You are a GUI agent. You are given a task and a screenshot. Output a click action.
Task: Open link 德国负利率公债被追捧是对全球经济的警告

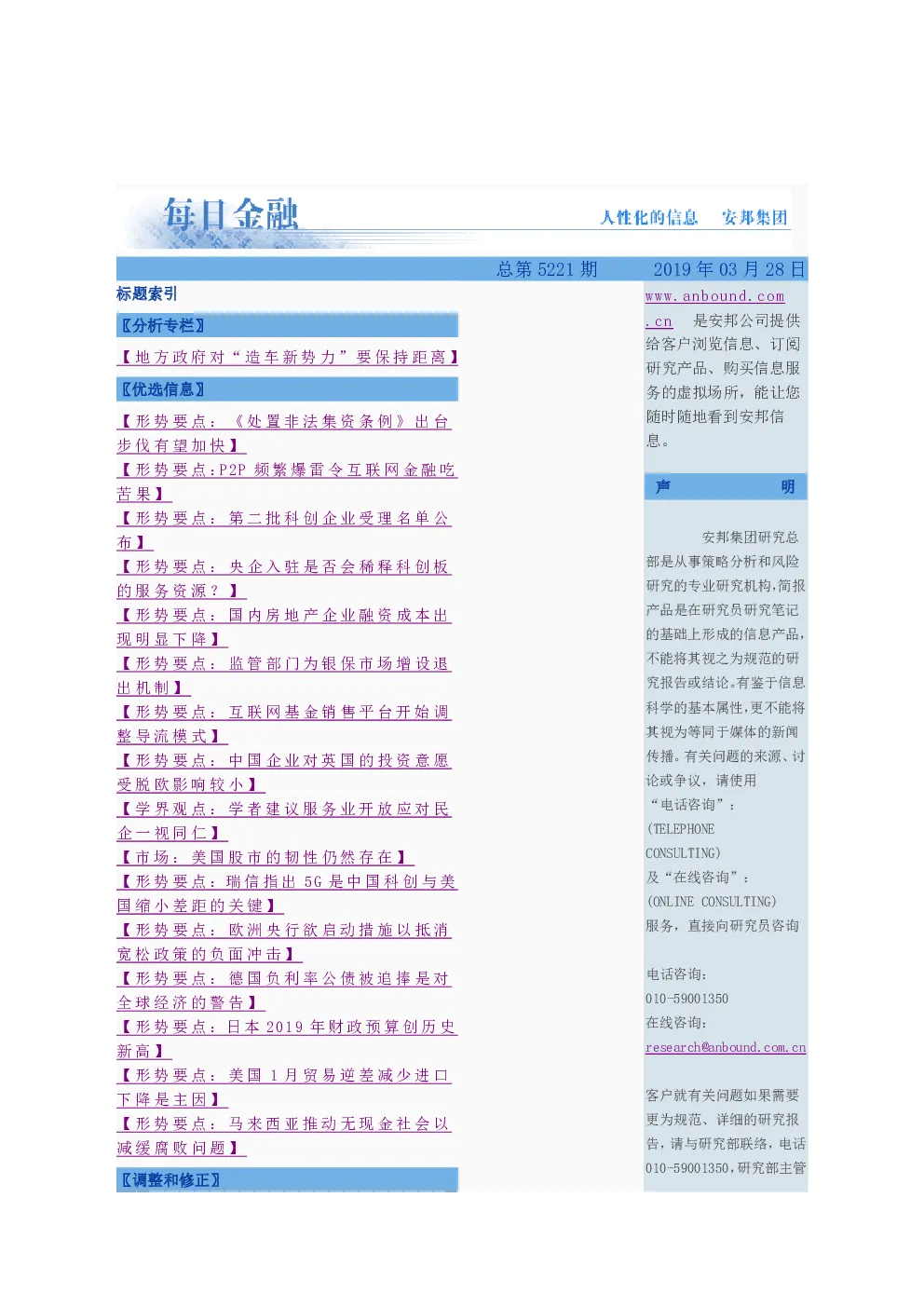click(284, 991)
